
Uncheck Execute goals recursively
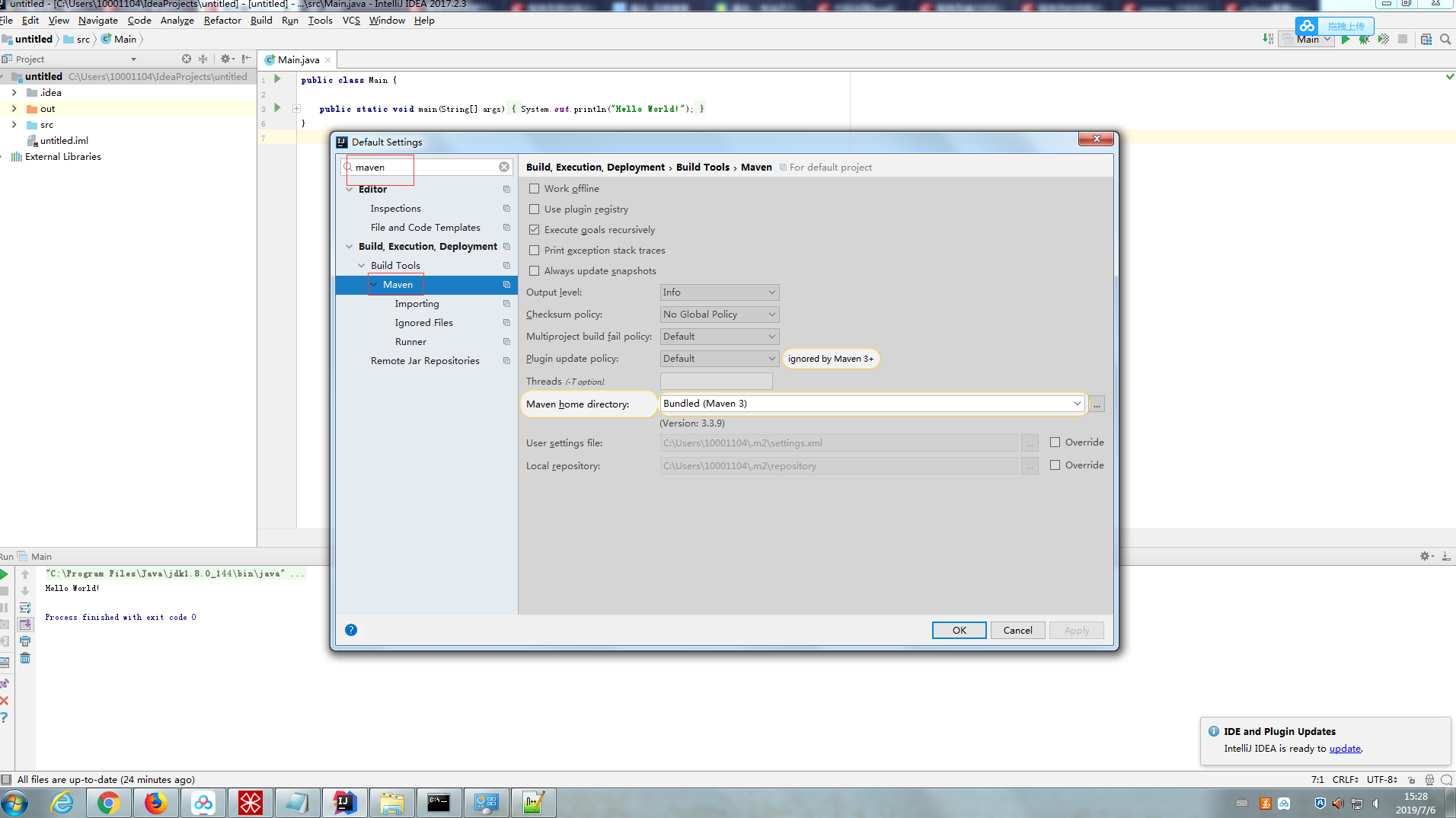click(535, 230)
